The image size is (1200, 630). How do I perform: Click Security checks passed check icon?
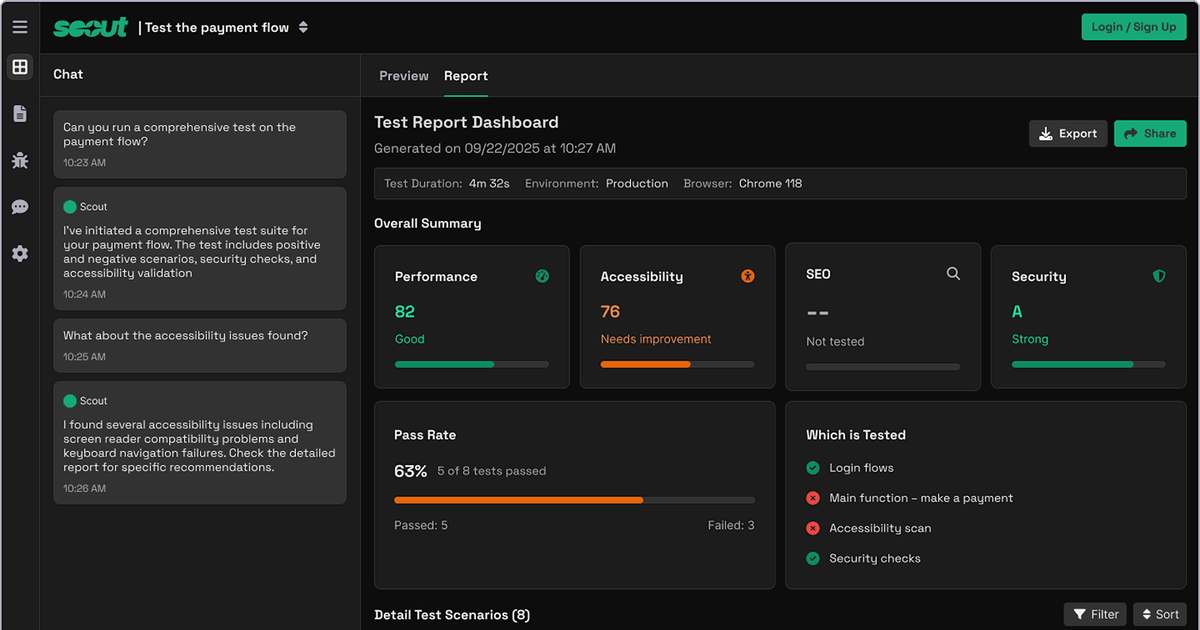point(813,558)
